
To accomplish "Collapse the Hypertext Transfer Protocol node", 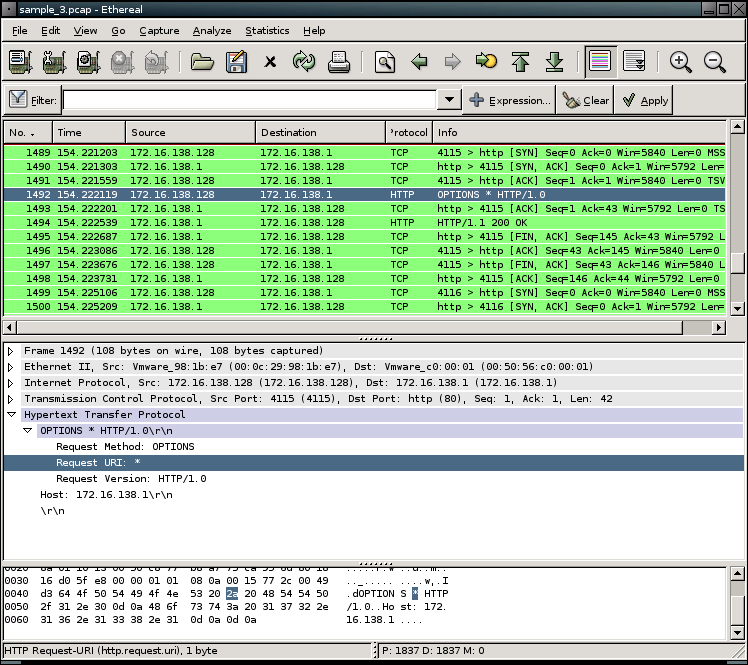I will (x=11, y=415).
